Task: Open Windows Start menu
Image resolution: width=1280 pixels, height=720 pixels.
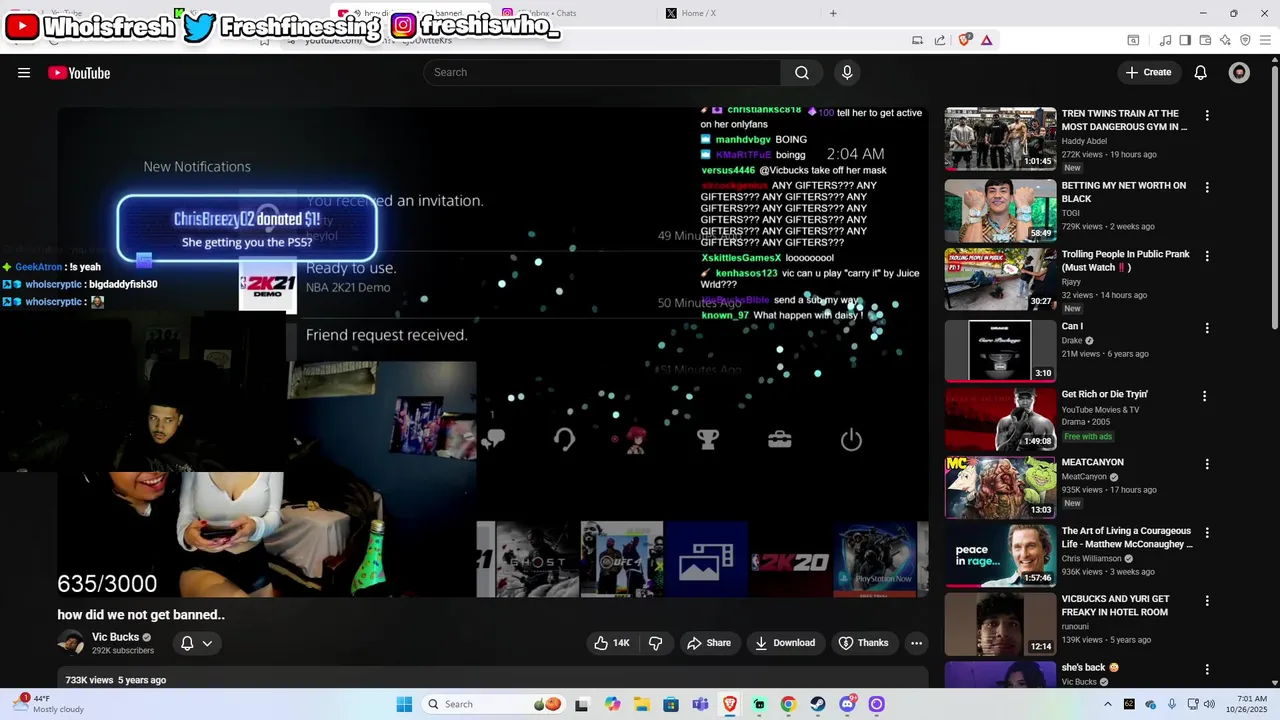Action: point(404,704)
